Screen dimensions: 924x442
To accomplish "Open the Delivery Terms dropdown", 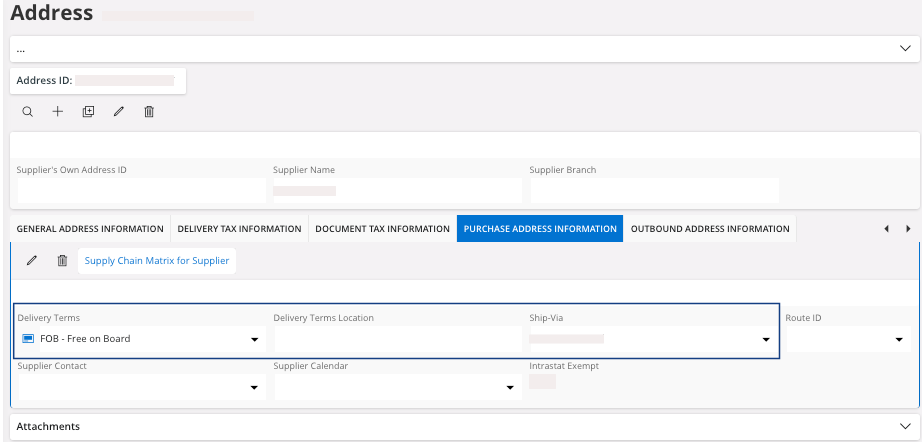I will [x=254, y=340].
